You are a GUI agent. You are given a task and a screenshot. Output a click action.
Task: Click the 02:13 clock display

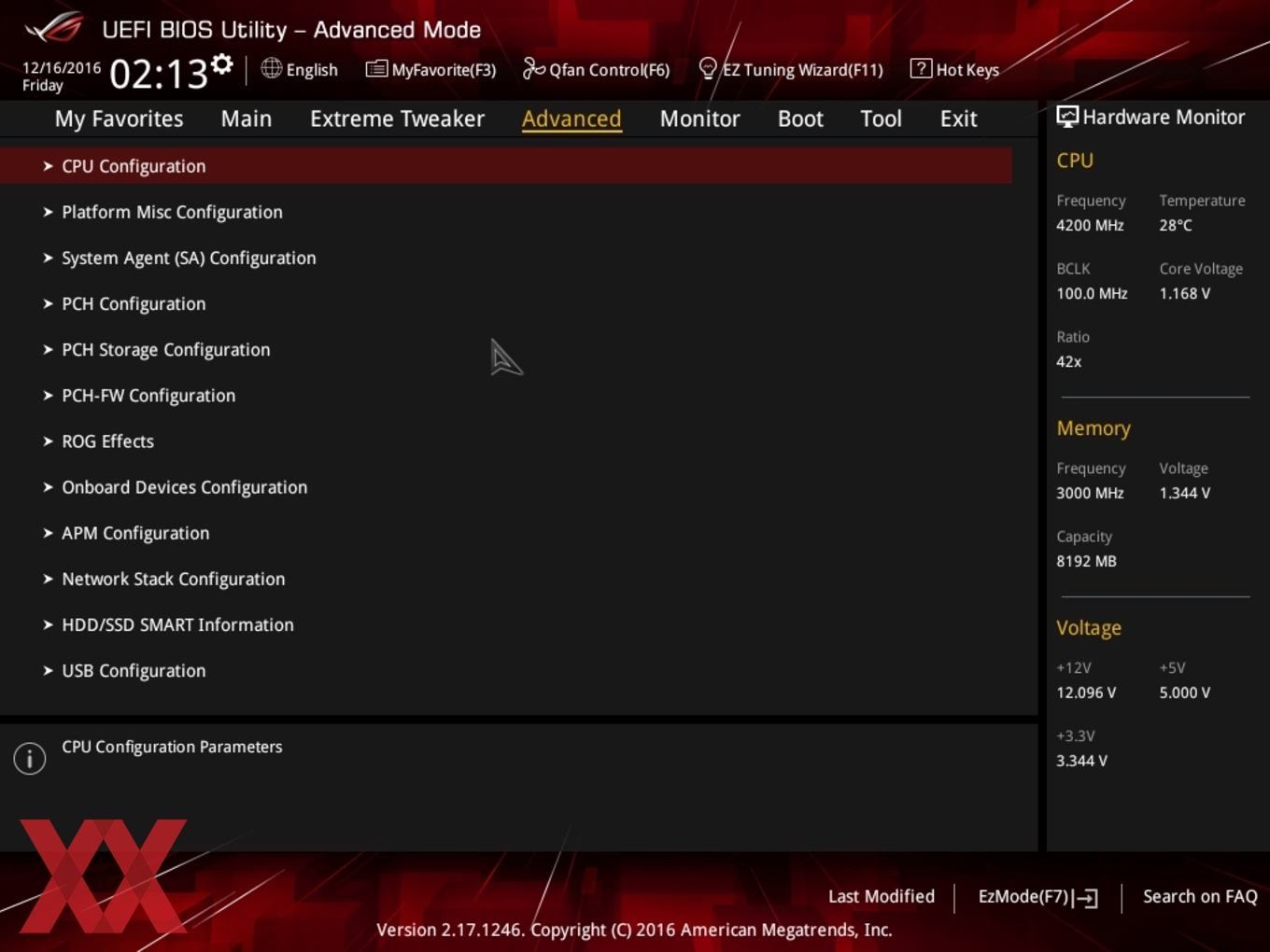(159, 74)
